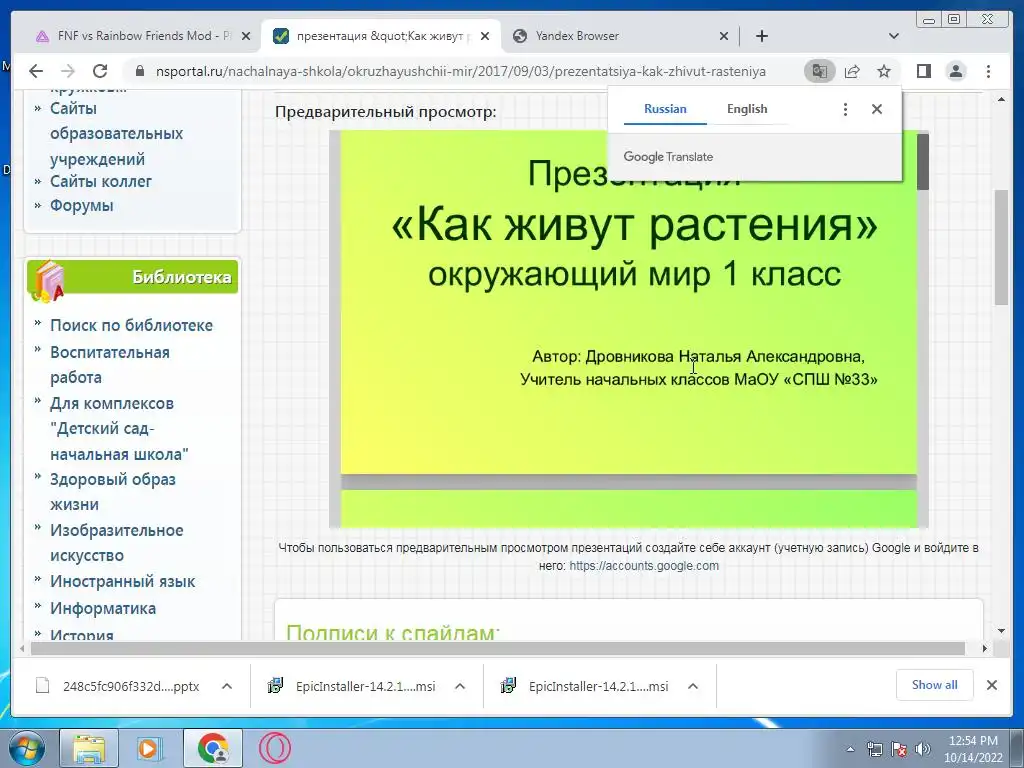Click the presentation title slide preview
The width and height of the screenshot is (1024, 768).
[x=628, y=302]
